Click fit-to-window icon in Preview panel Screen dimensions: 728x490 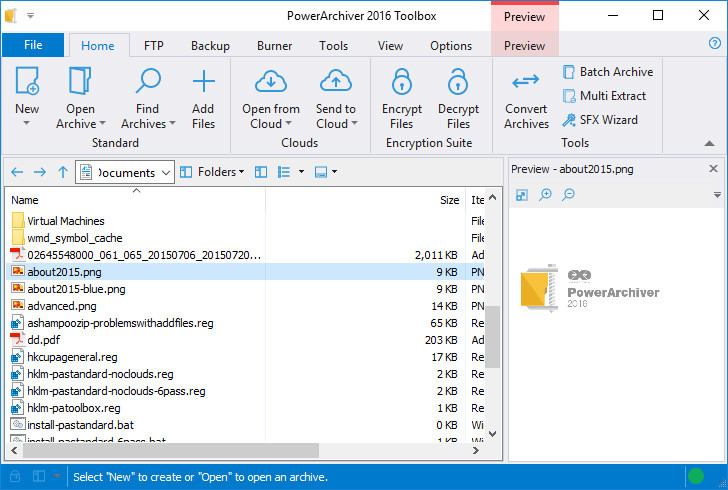pyautogui.click(x=522, y=195)
